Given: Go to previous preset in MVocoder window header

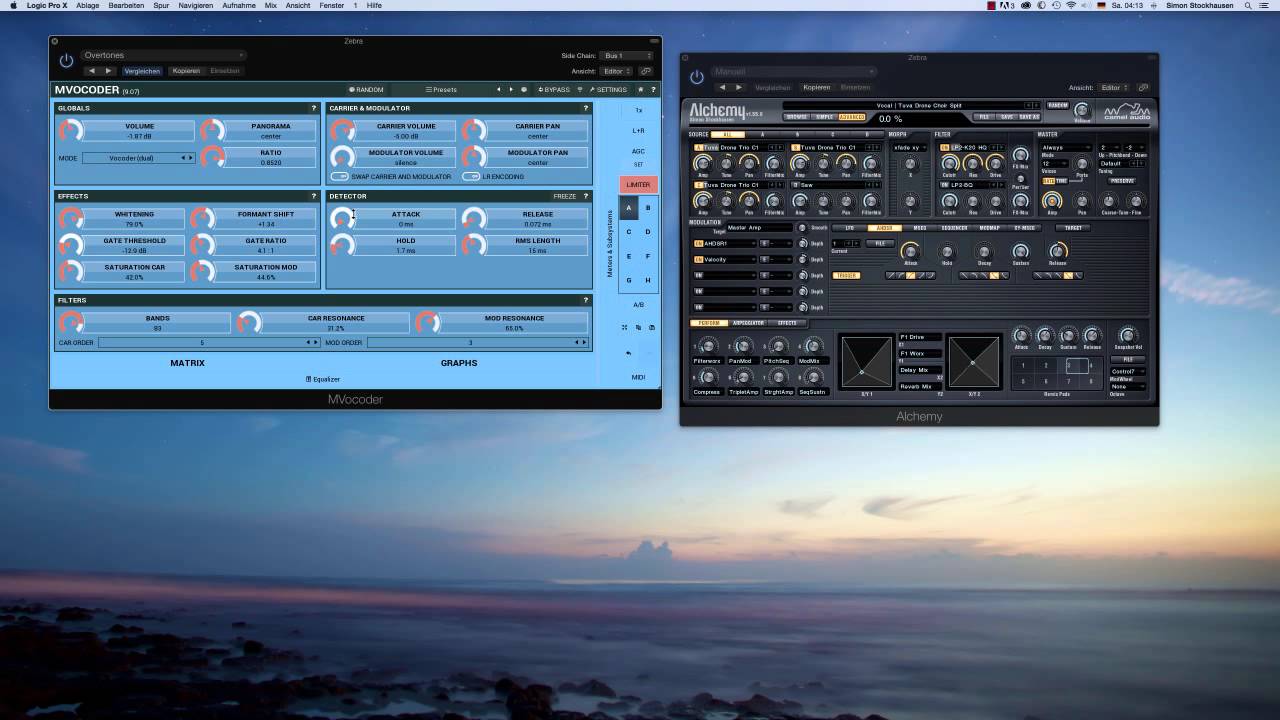Looking at the screenshot, I should [92, 71].
